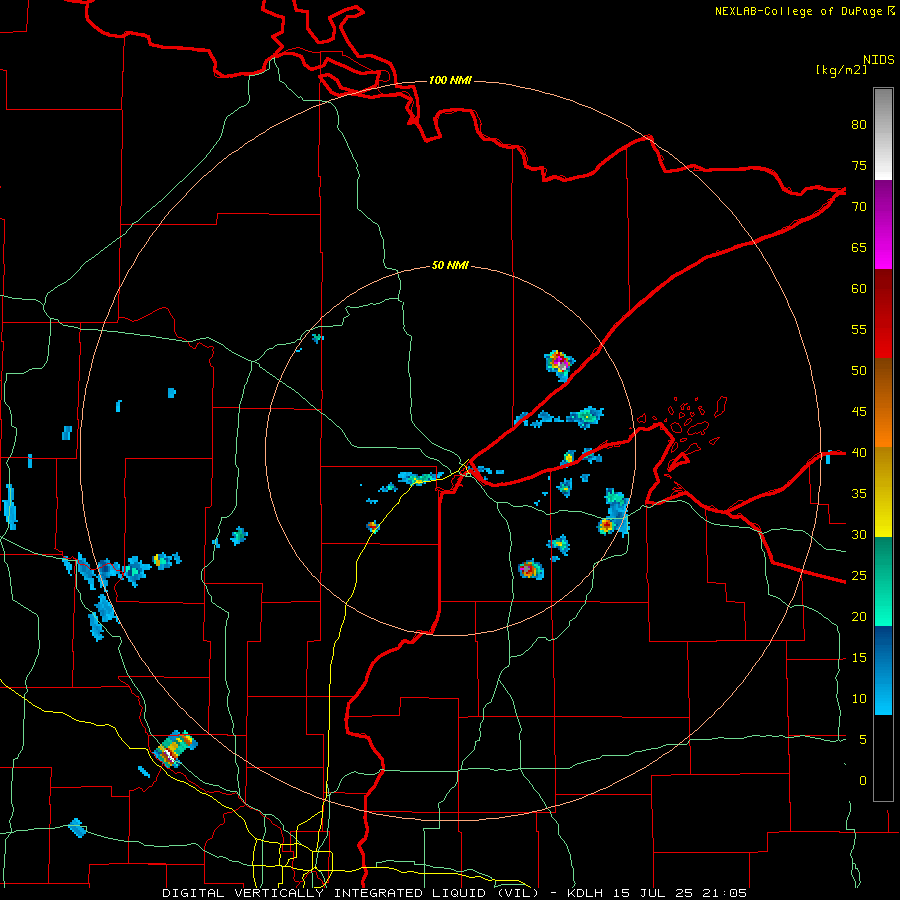Click the scale value 30

pyautogui.click(x=859, y=535)
